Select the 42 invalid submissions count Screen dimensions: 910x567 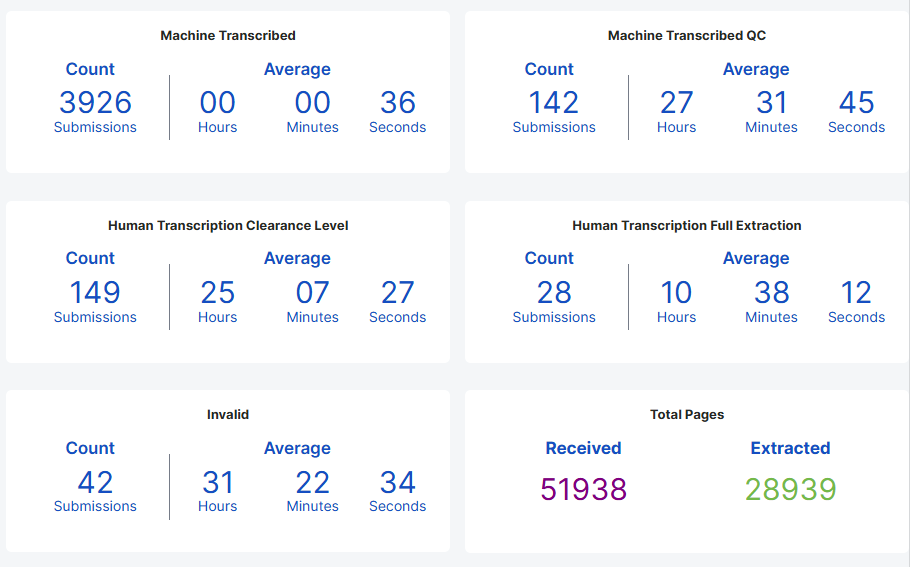[95, 483]
